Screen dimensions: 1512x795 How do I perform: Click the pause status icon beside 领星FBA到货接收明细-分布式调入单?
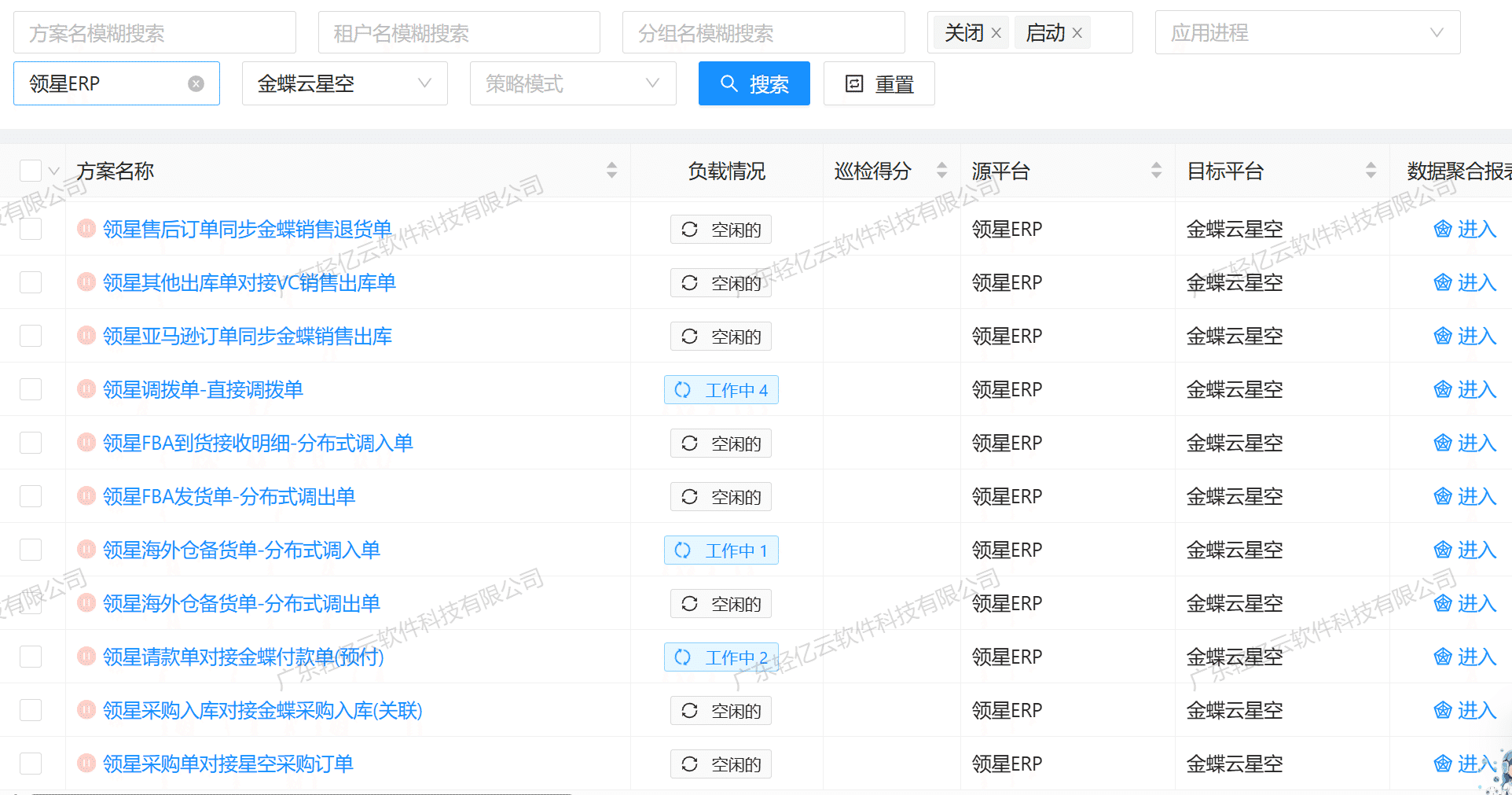[x=86, y=443]
